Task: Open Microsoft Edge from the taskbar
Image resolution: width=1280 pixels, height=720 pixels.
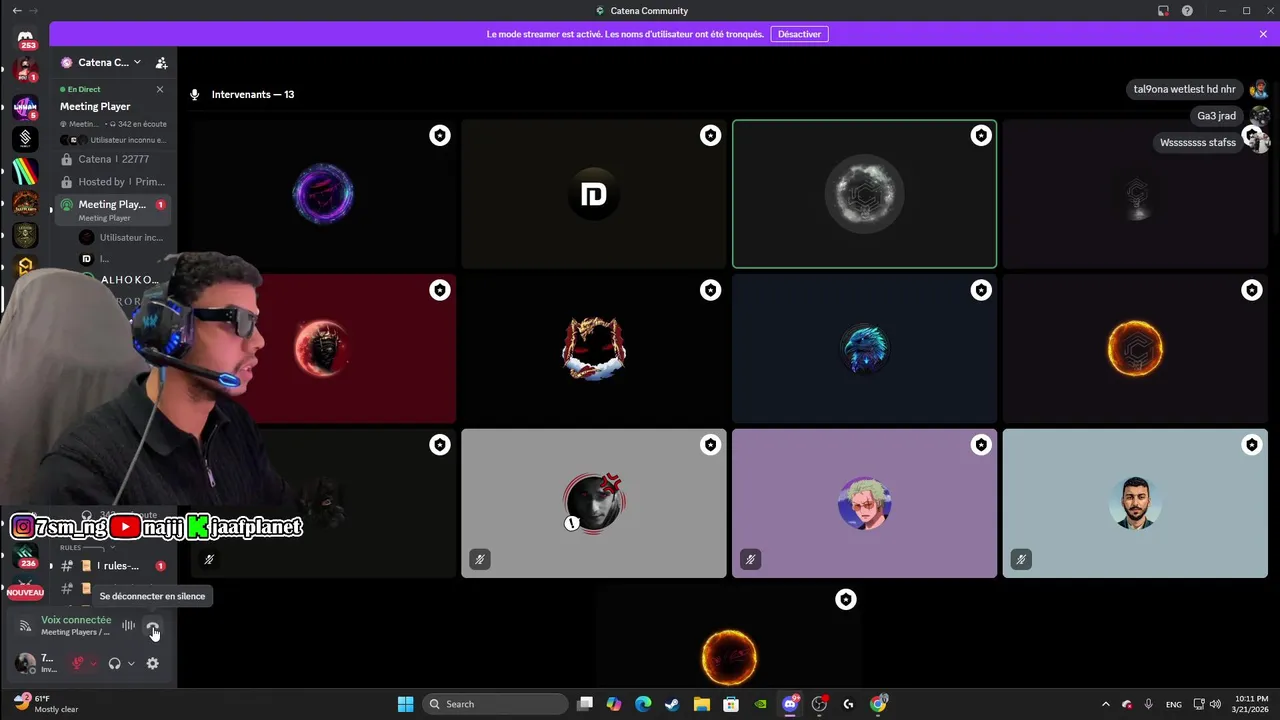Action: [x=643, y=704]
